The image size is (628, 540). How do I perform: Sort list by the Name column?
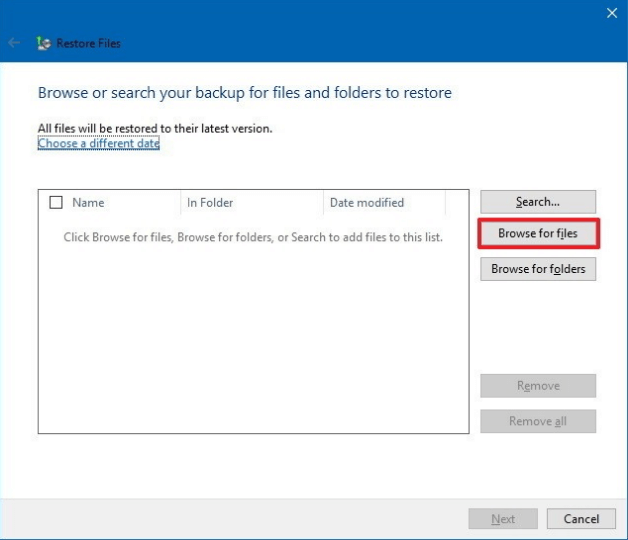click(110, 202)
